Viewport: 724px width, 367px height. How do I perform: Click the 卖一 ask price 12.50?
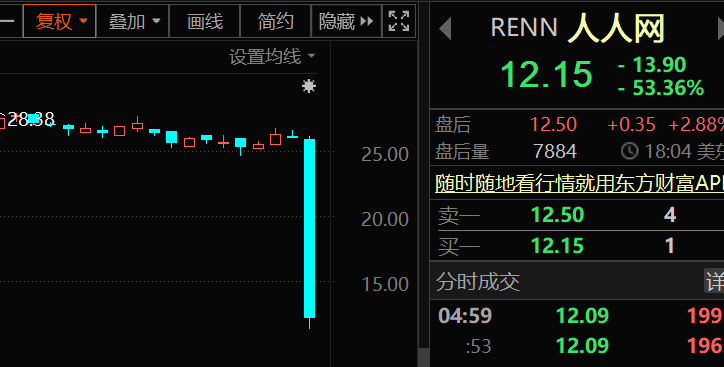pyautogui.click(x=557, y=215)
